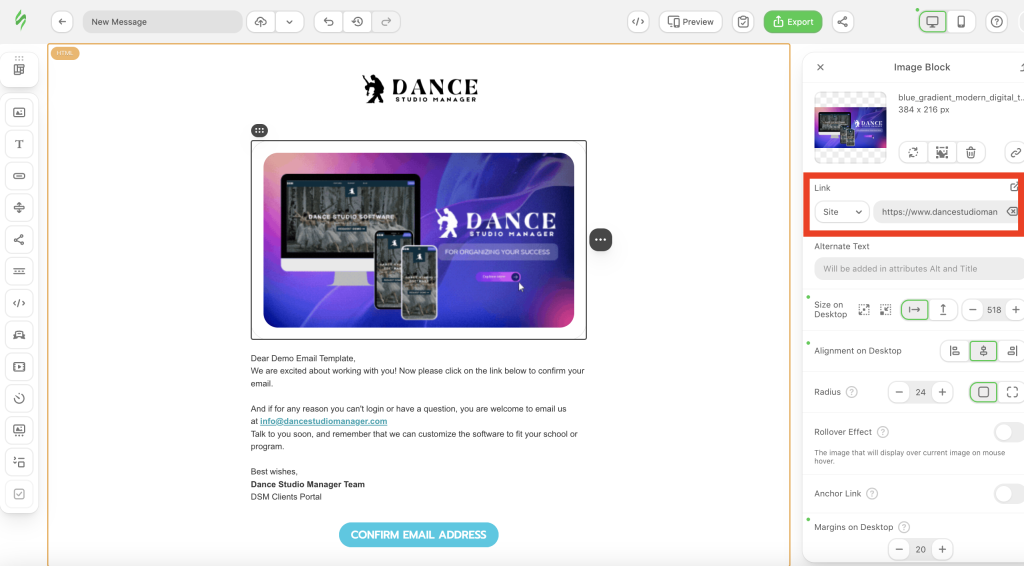Click the share icon in top bar
Image resolution: width=1024 pixels, height=566 pixels.
pyautogui.click(x=842, y=22)
